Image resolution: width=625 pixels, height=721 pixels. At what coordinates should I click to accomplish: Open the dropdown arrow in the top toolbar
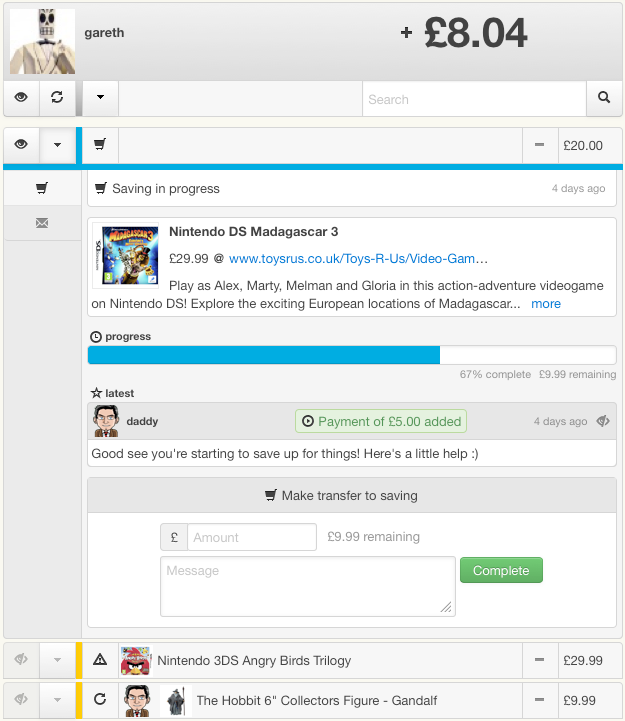100,97
